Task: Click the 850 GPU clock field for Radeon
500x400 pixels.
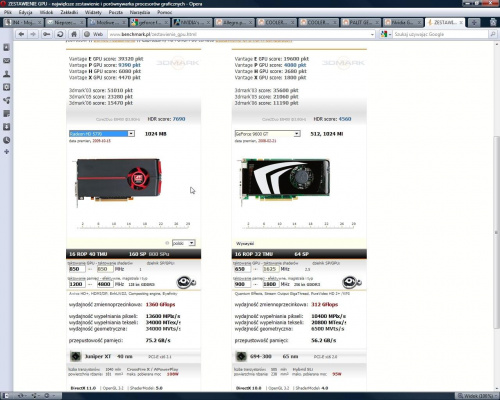Action: click(77, 269)
